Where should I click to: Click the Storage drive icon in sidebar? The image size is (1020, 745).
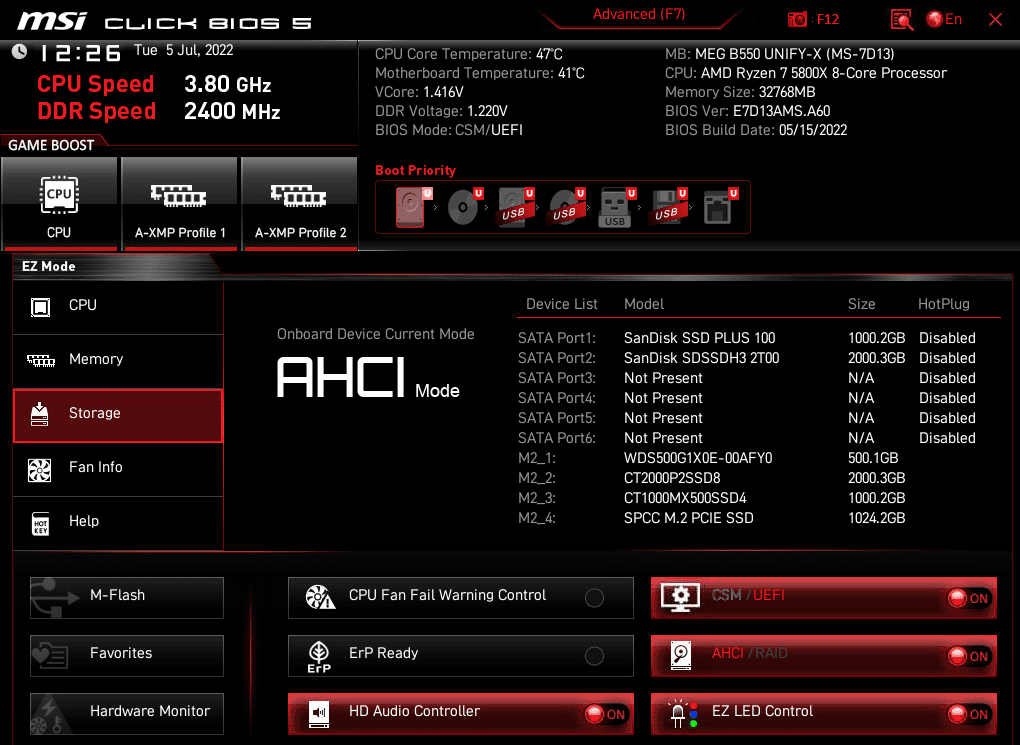(40, 414)
